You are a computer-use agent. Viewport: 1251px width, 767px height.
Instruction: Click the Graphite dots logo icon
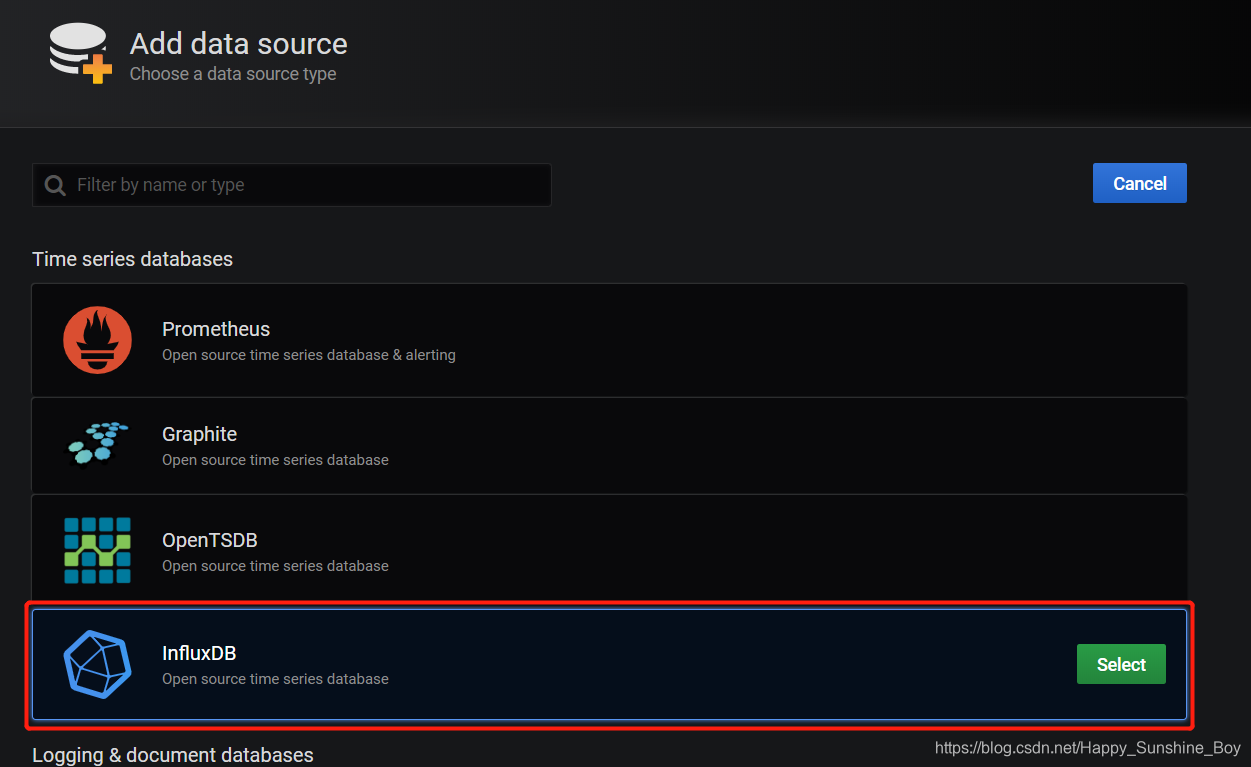coord(98,445)
